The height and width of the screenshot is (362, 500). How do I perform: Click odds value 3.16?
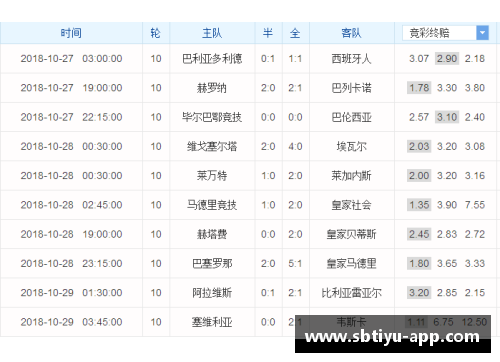pyautogui.click(x=475, y=176)
